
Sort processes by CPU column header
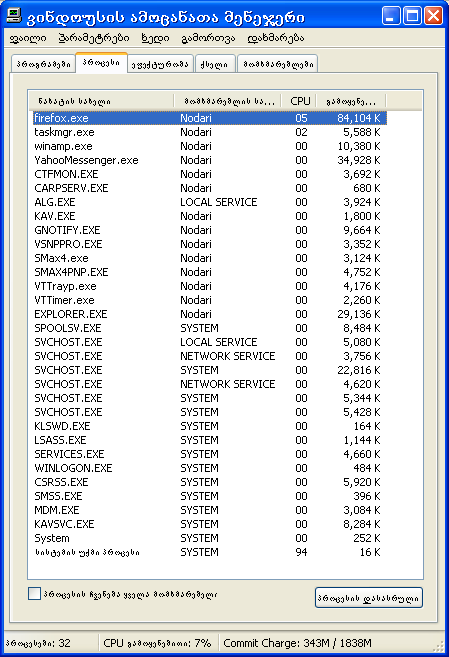pos(298,101)
